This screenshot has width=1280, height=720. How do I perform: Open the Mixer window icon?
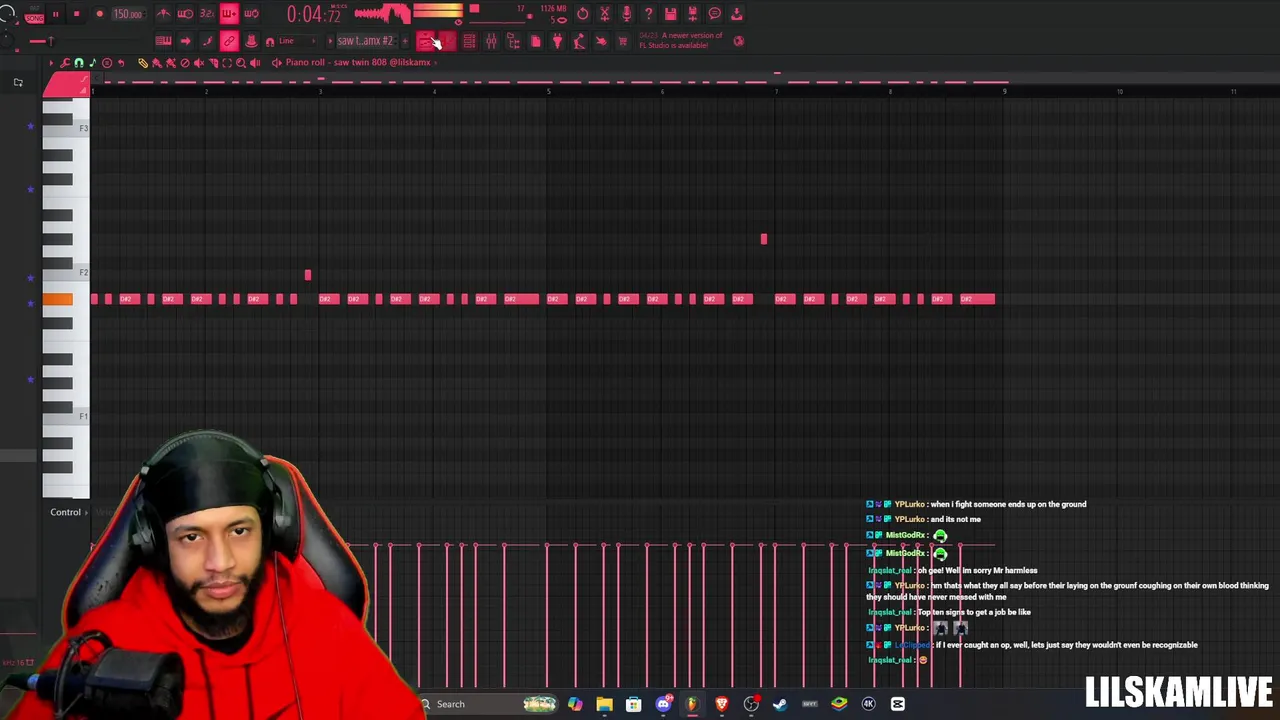coord(491,41)
